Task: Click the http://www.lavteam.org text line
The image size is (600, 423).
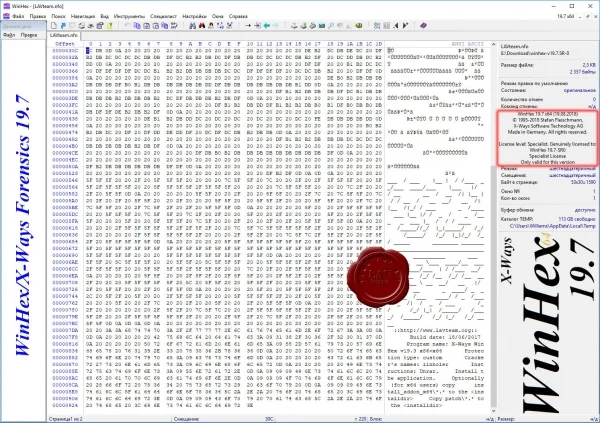Action: click(435, 330)
